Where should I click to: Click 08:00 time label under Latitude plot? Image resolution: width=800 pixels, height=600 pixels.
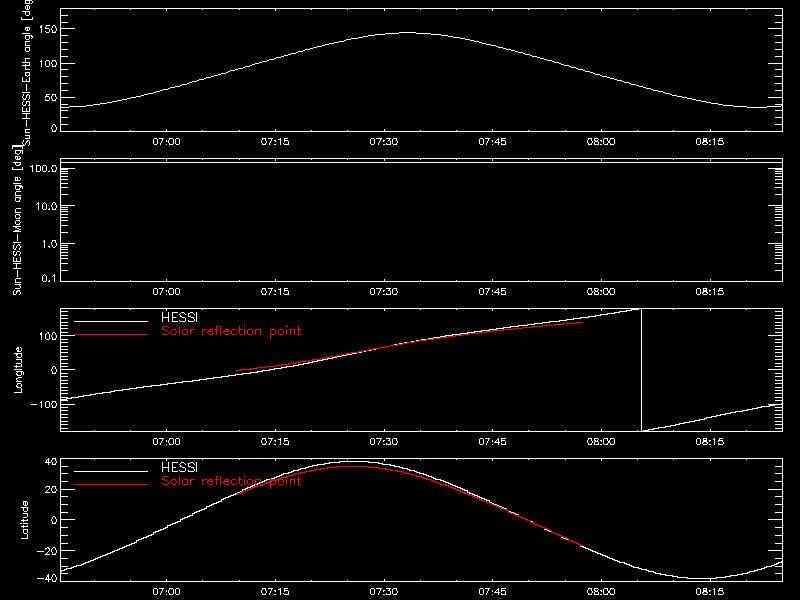click(x=601, y=592)
